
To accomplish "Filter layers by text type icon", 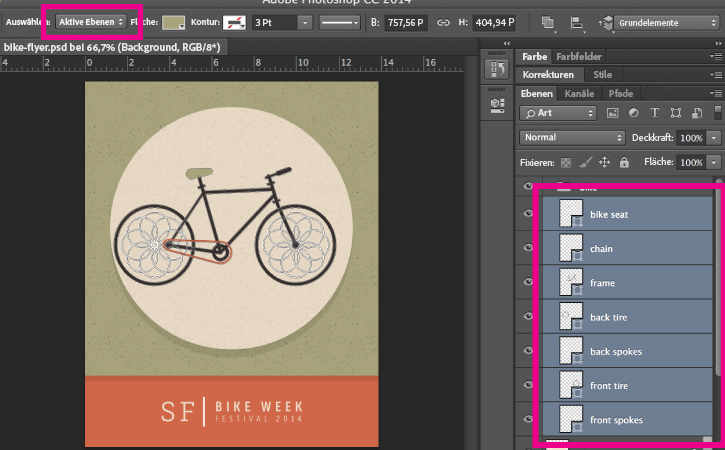I will tap(655, 113).
